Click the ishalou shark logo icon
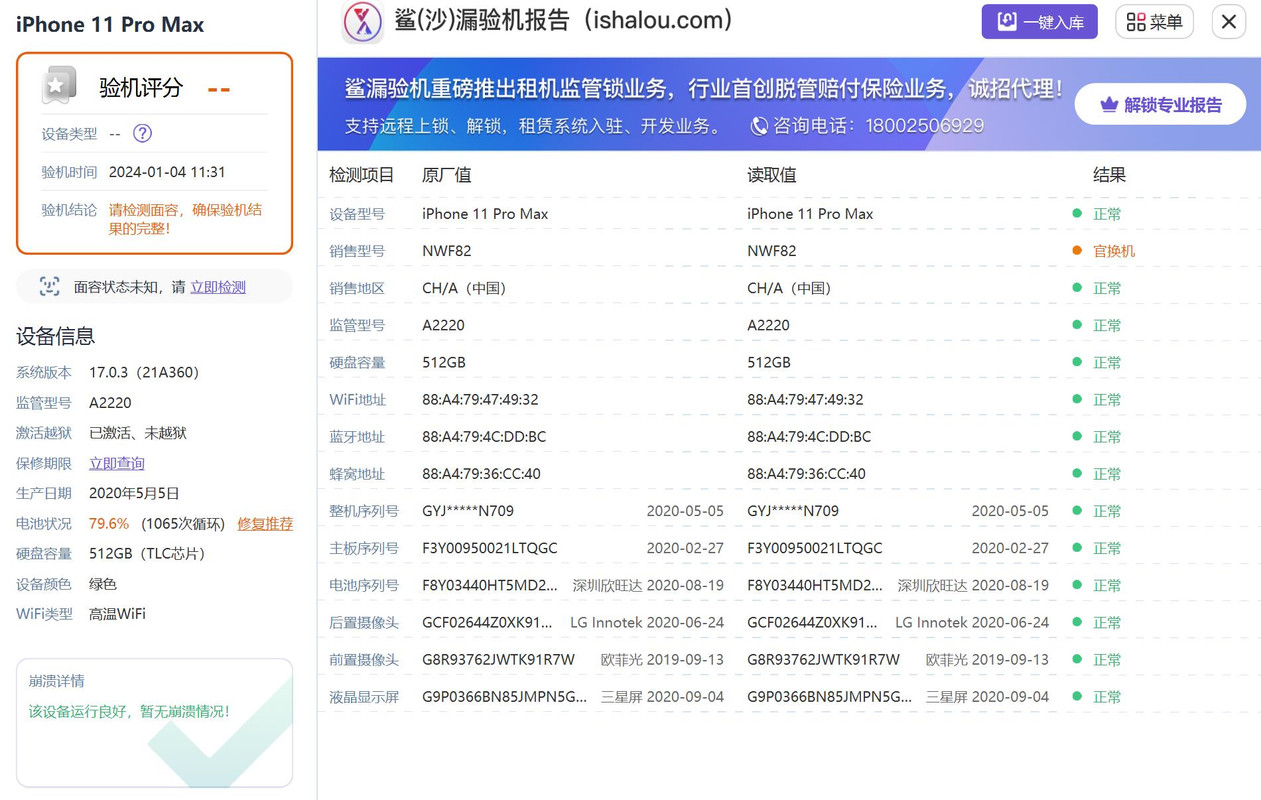 tap(362, 22)
